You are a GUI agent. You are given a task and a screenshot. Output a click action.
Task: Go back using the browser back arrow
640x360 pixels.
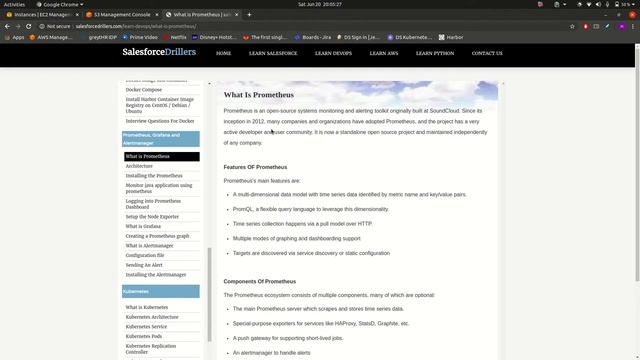[7, 26]
